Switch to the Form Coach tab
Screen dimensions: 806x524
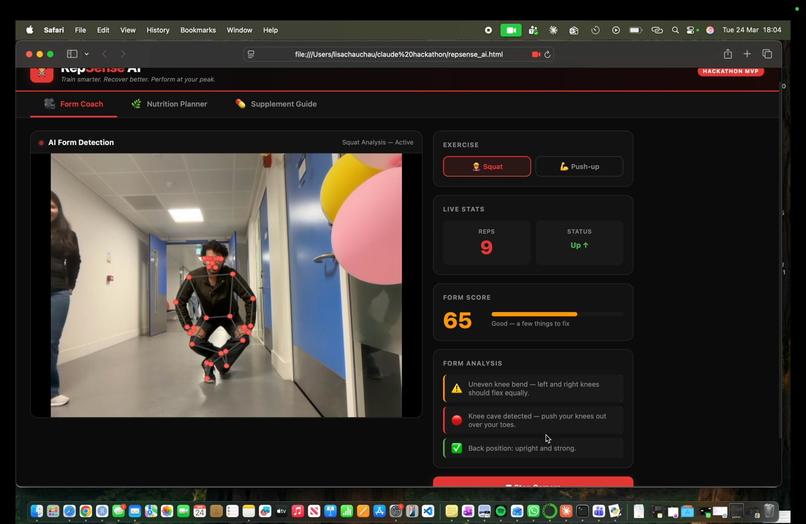74,104
